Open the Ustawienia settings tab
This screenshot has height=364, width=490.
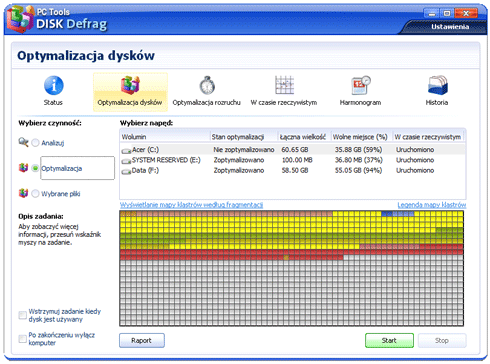coord(450,27)
